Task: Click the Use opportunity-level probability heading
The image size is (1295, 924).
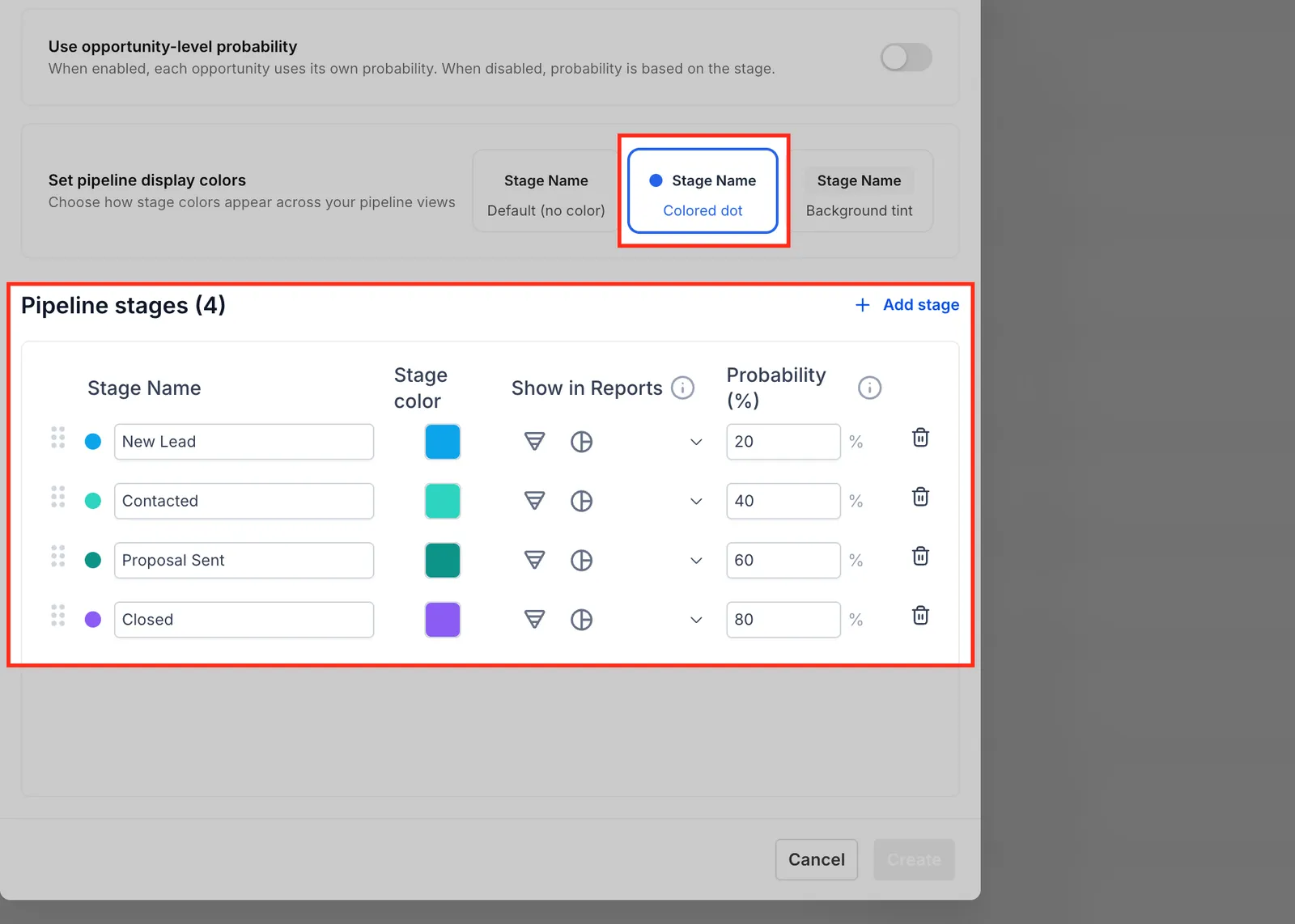Action: [x=172, y=47]
